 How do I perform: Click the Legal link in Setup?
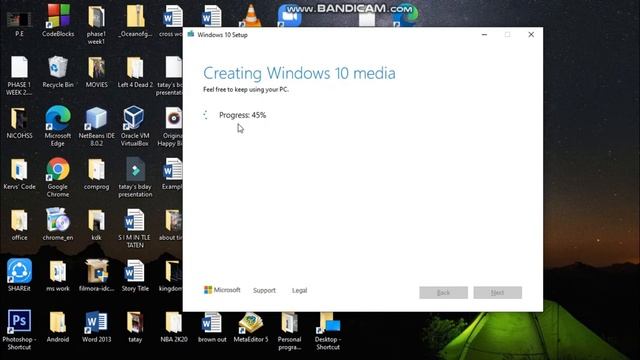pyautogui.click(x=299, y=290)
